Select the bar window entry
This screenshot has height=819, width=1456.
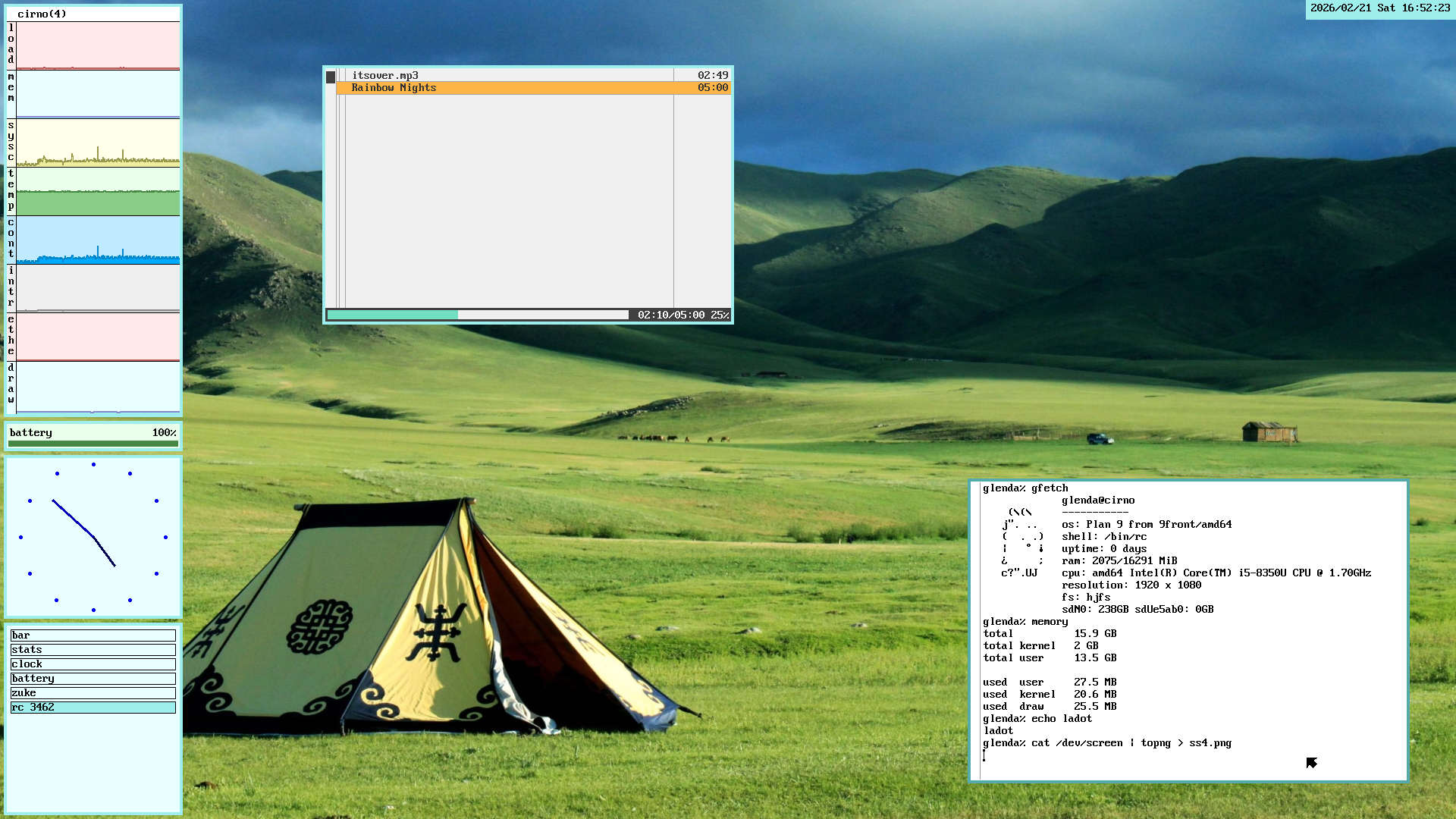click(93, 635)
